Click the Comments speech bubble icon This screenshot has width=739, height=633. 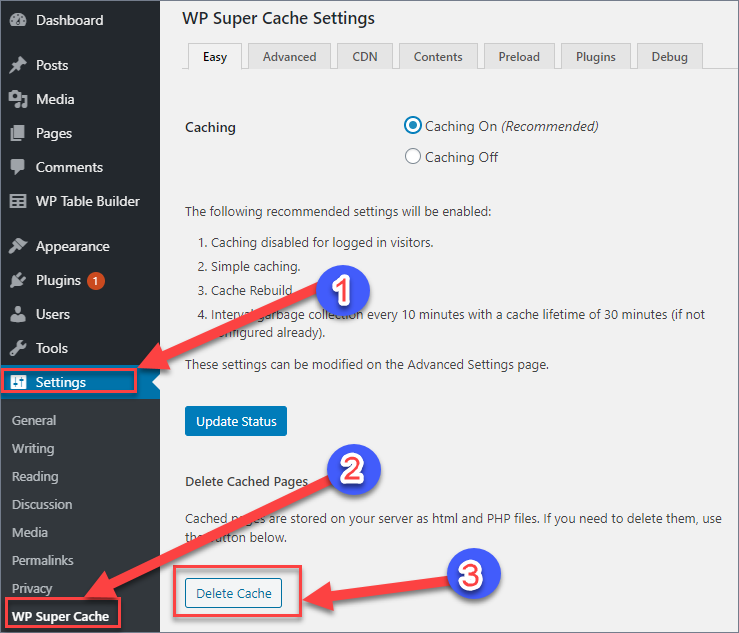pos(18,167)
